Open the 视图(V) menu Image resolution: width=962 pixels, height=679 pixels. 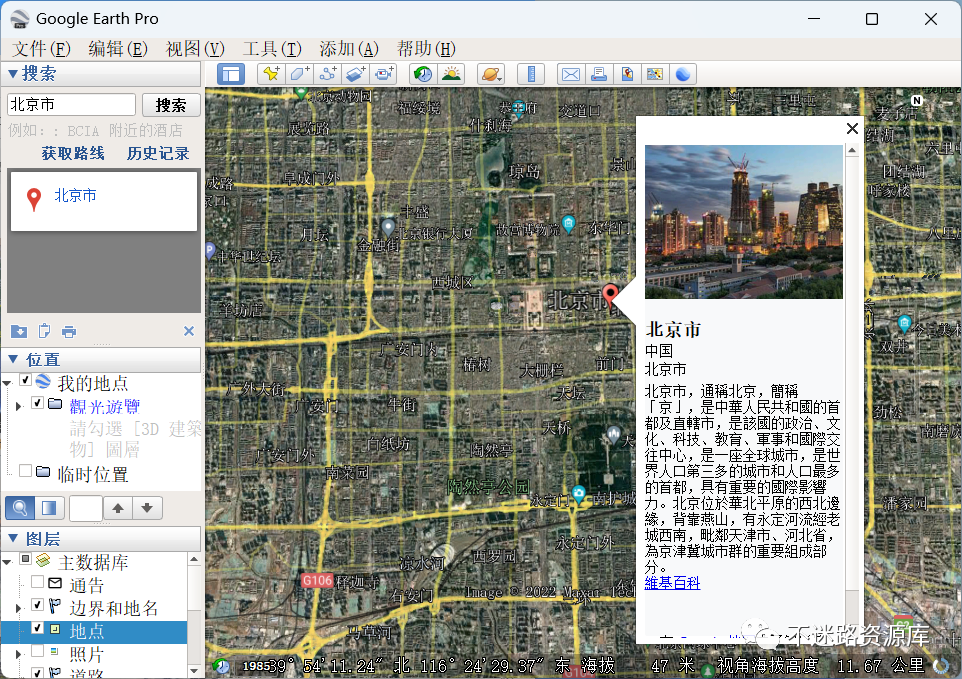(195, 48)
